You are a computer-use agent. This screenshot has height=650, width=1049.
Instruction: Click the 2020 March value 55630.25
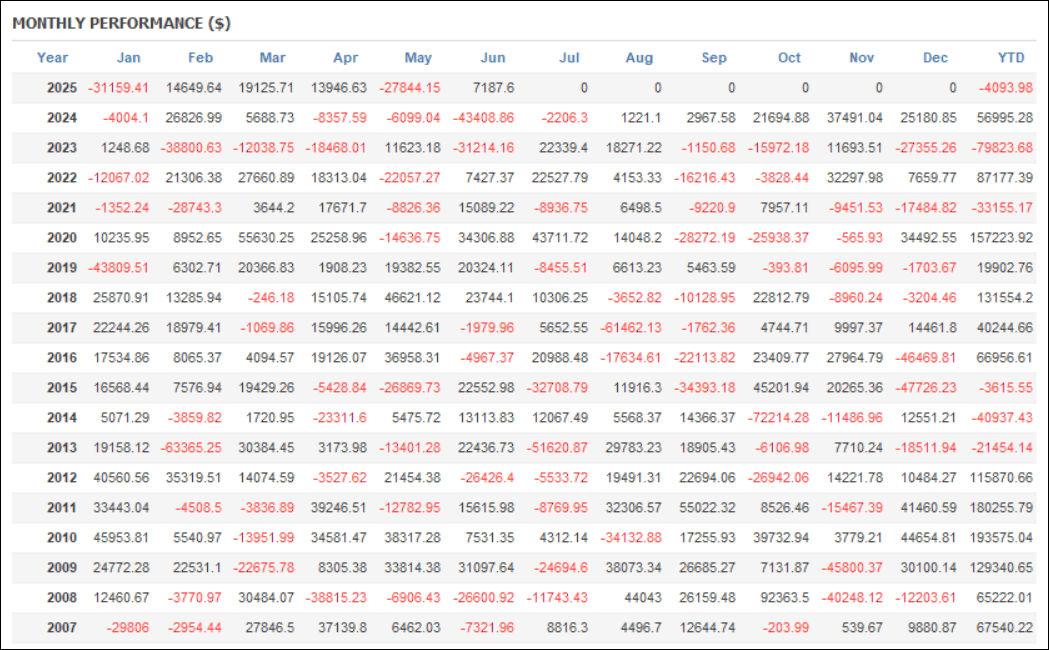266,238
